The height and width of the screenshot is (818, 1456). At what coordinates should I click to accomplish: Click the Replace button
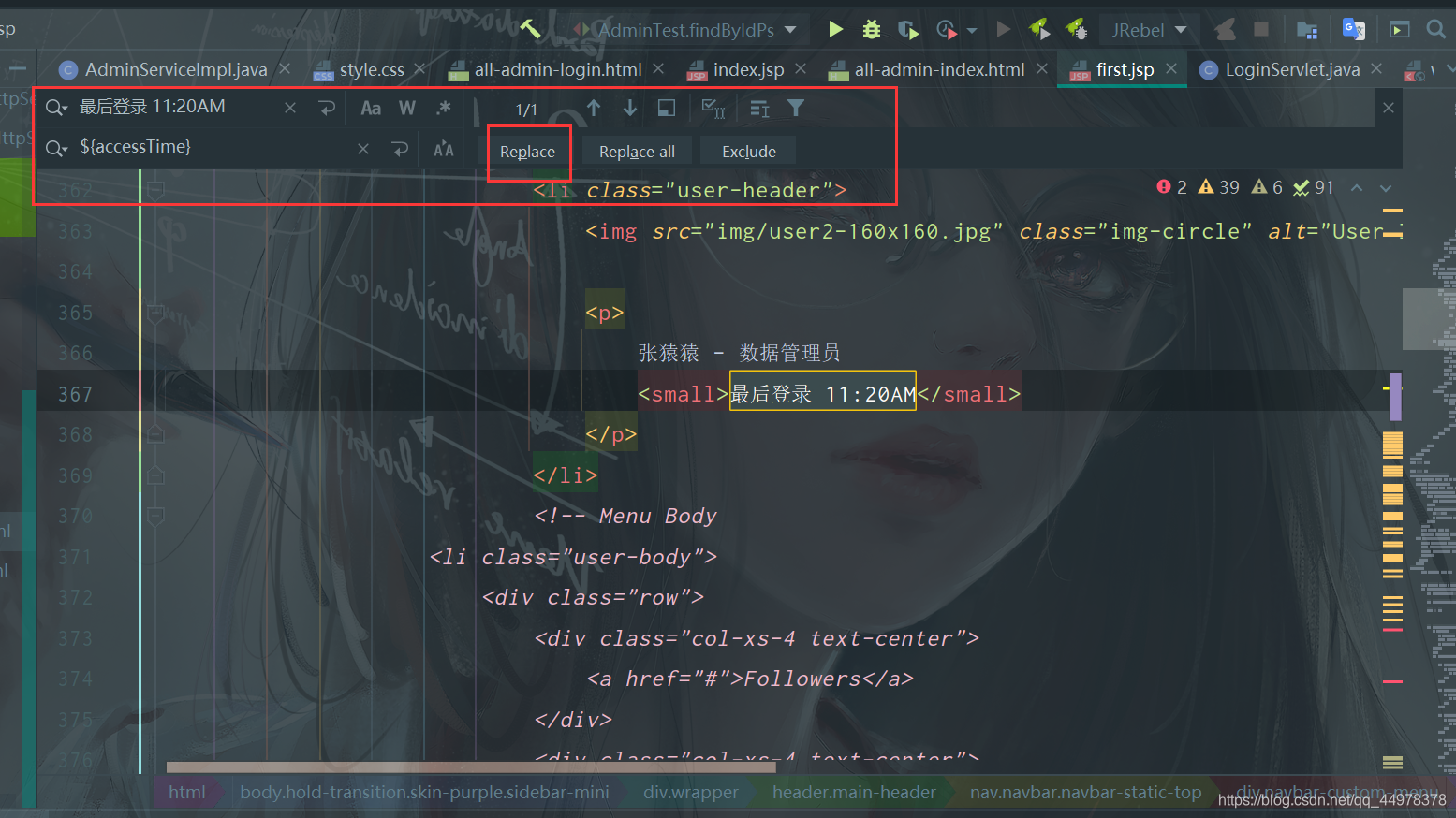pyautogui.click(x=527, y=152)
